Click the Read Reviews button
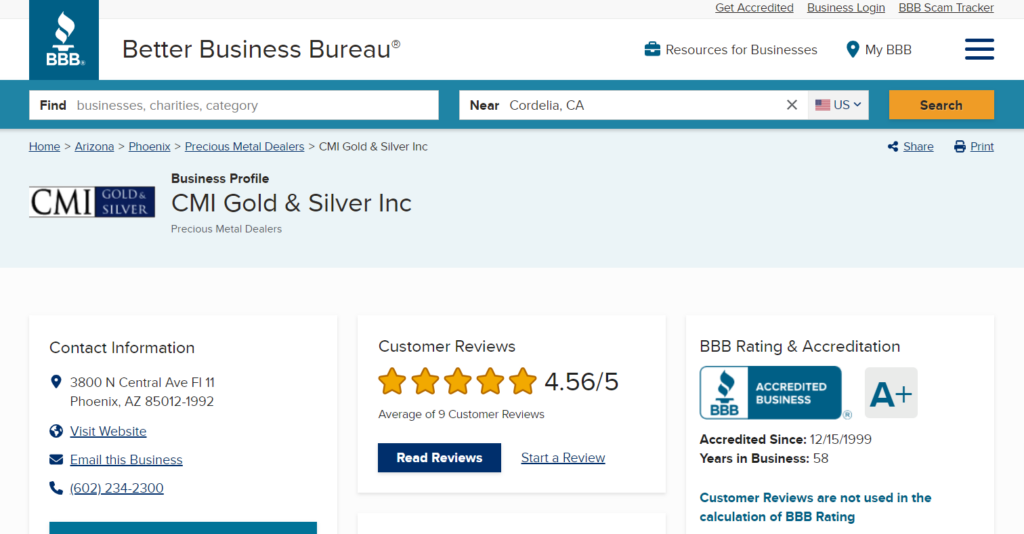Viewport: 1024px width, 534px height. click(439, 458)
